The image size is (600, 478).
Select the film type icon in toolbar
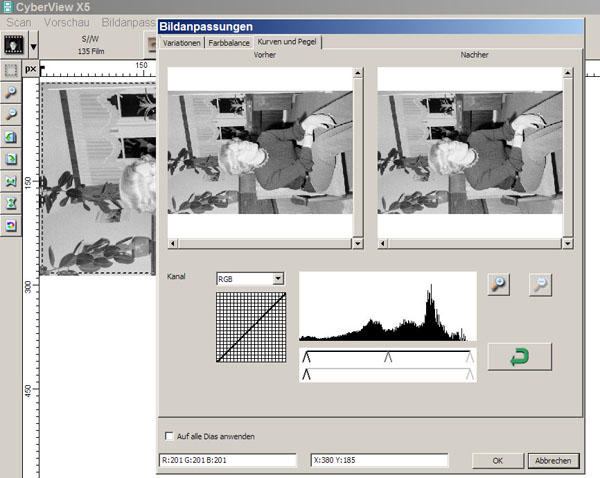(14, 46)
